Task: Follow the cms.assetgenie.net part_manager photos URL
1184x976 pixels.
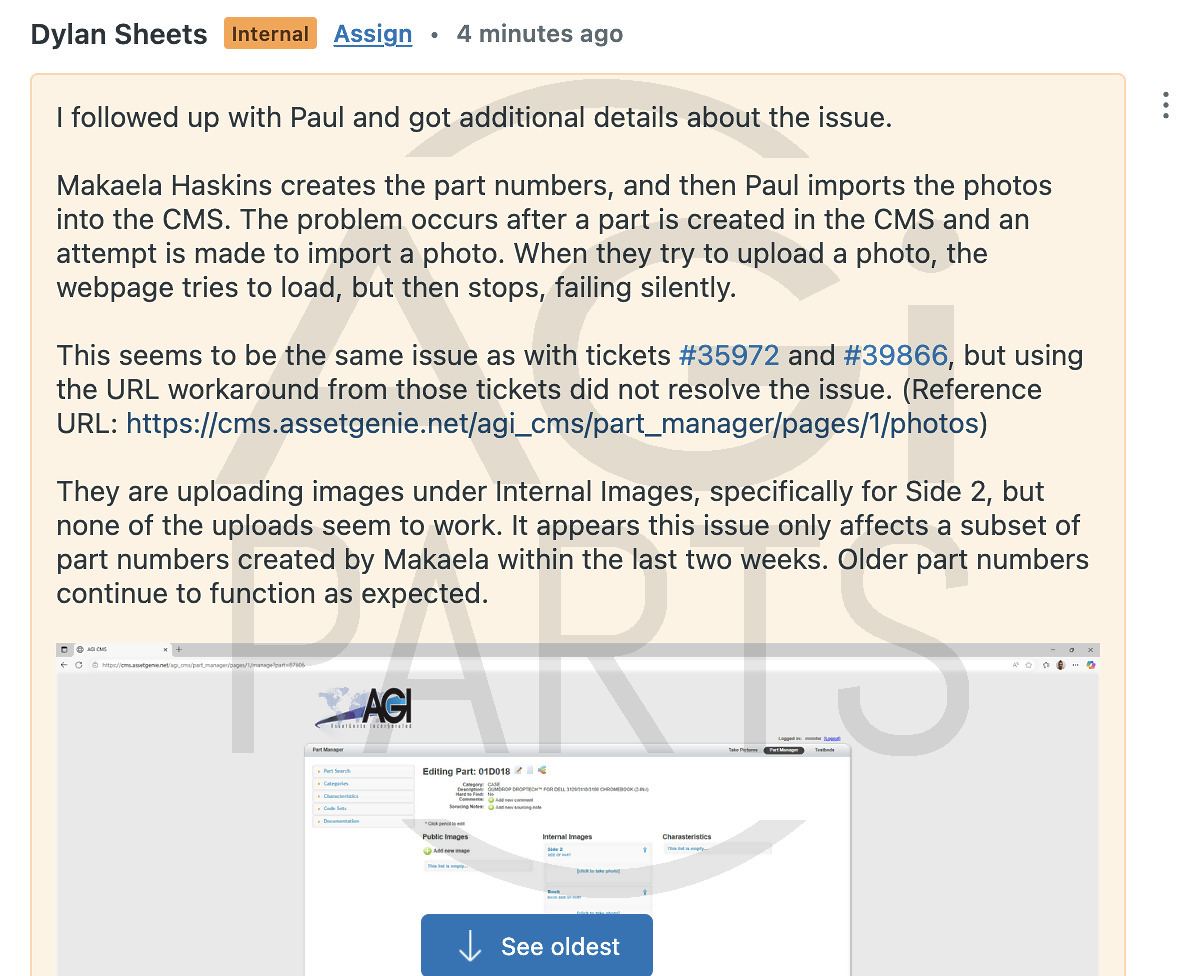Action: click(x=552, y=423)
